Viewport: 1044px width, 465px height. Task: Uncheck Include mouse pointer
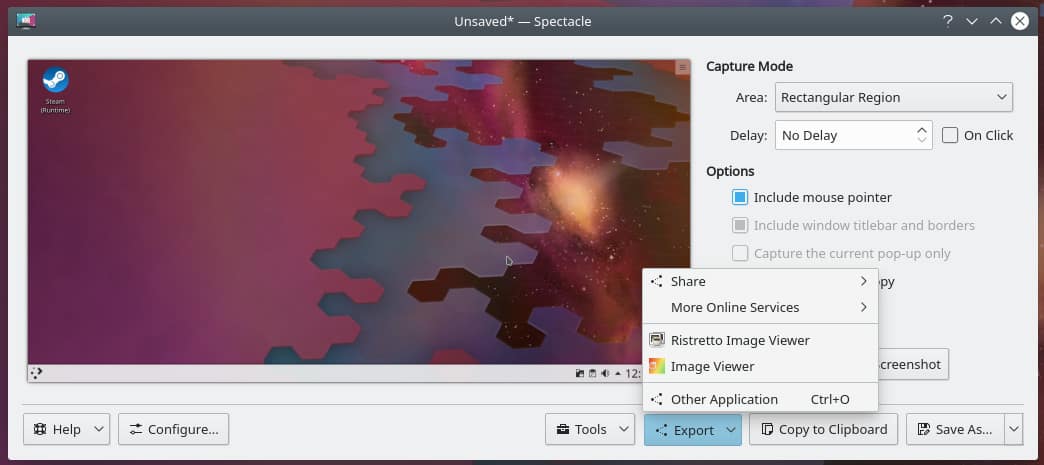(740, 197)
